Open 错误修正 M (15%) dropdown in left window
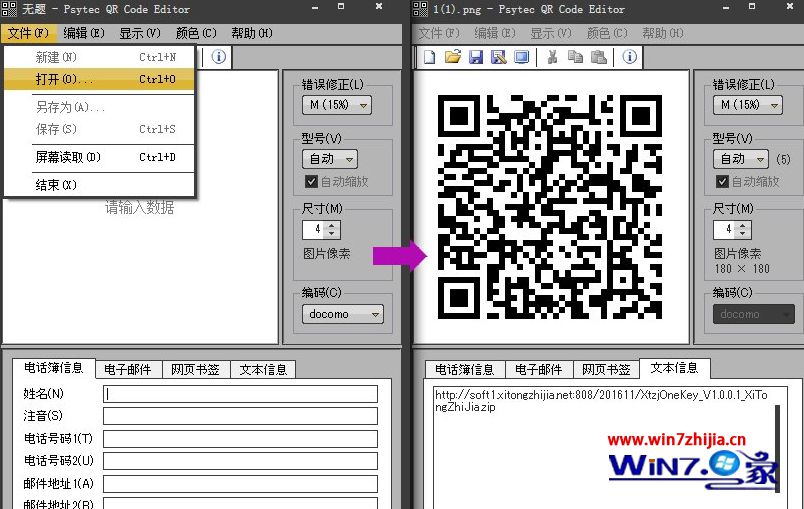The width and height of the screenshot is (804, 509). point(337,105)
